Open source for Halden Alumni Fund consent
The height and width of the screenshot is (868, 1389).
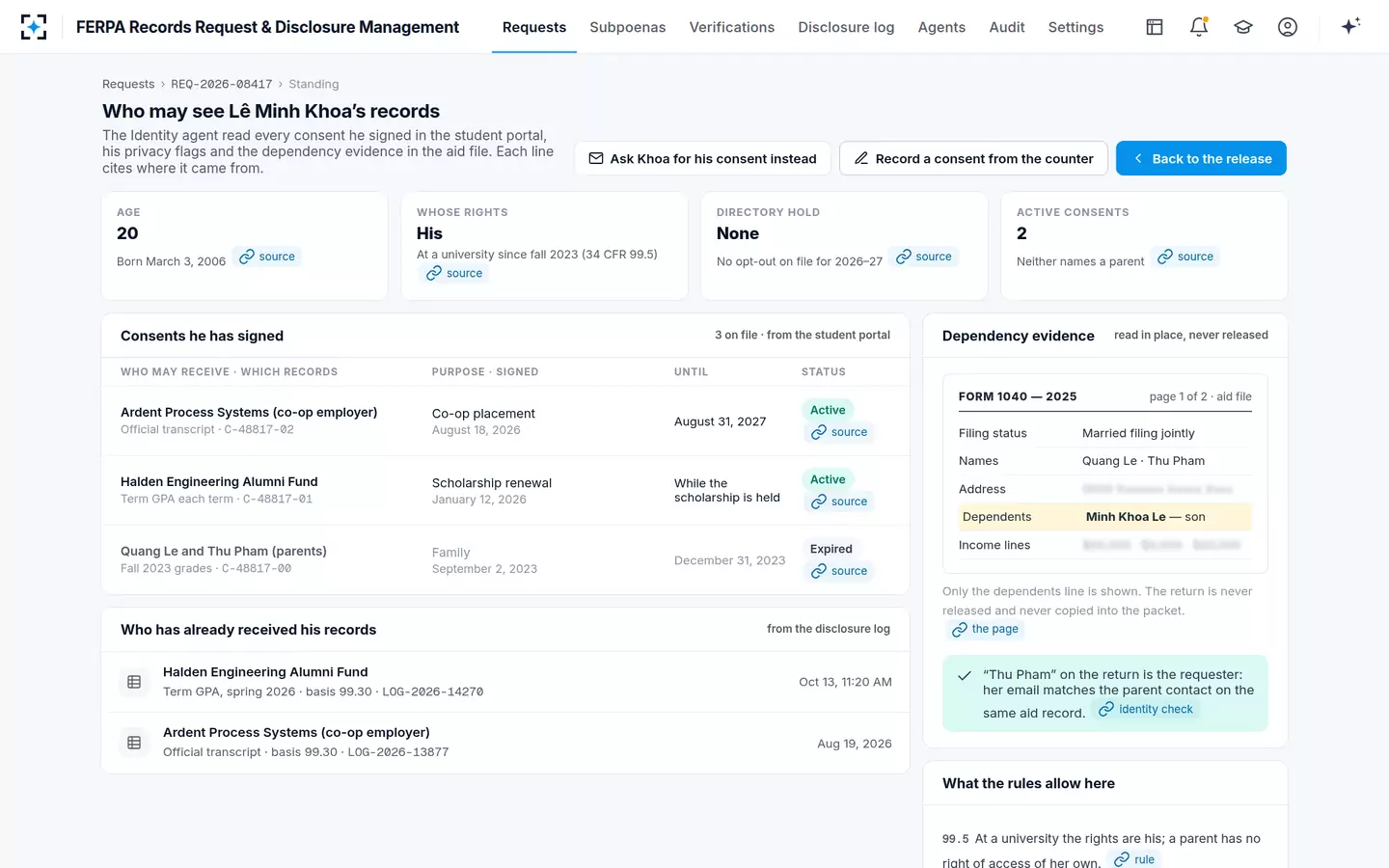839,502
